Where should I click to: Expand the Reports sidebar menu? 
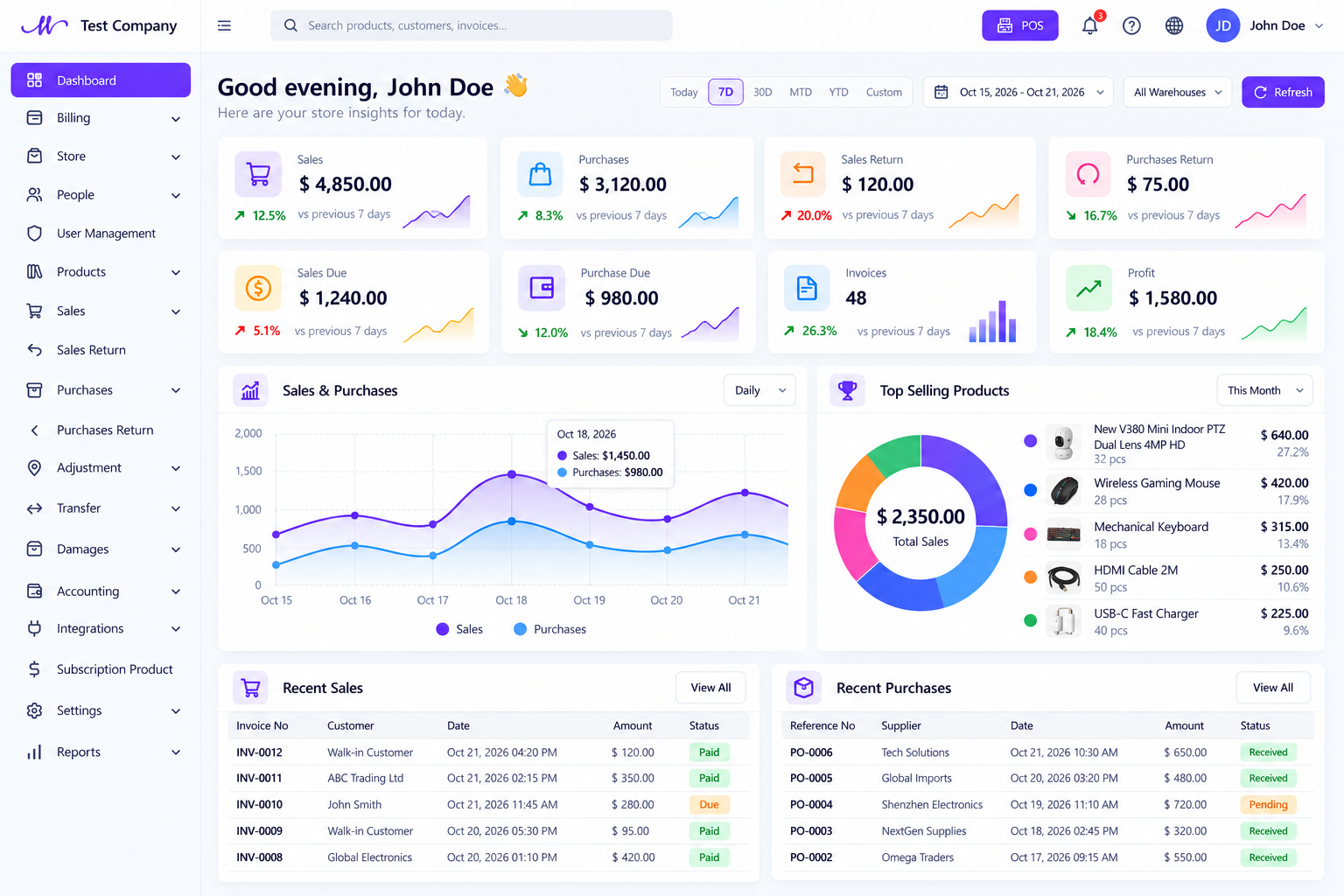coord(101,752)
